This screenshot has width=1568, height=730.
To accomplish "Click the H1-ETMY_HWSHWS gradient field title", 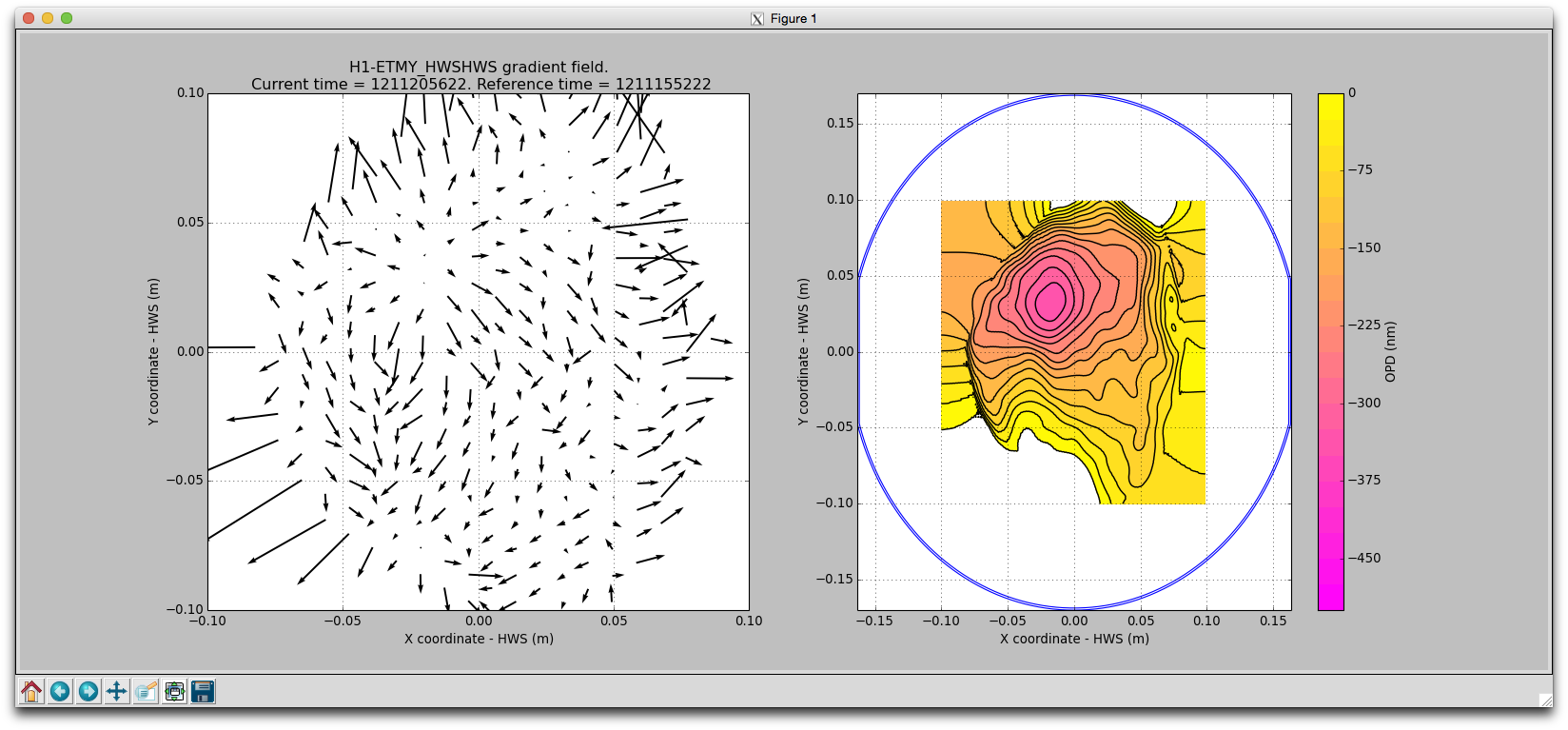I will (479, 67).
